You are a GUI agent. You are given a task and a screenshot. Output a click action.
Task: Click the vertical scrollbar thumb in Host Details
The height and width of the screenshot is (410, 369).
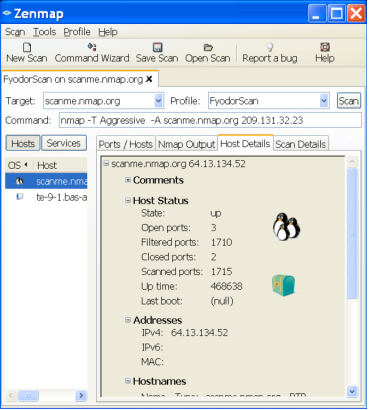tap(352, 233)
